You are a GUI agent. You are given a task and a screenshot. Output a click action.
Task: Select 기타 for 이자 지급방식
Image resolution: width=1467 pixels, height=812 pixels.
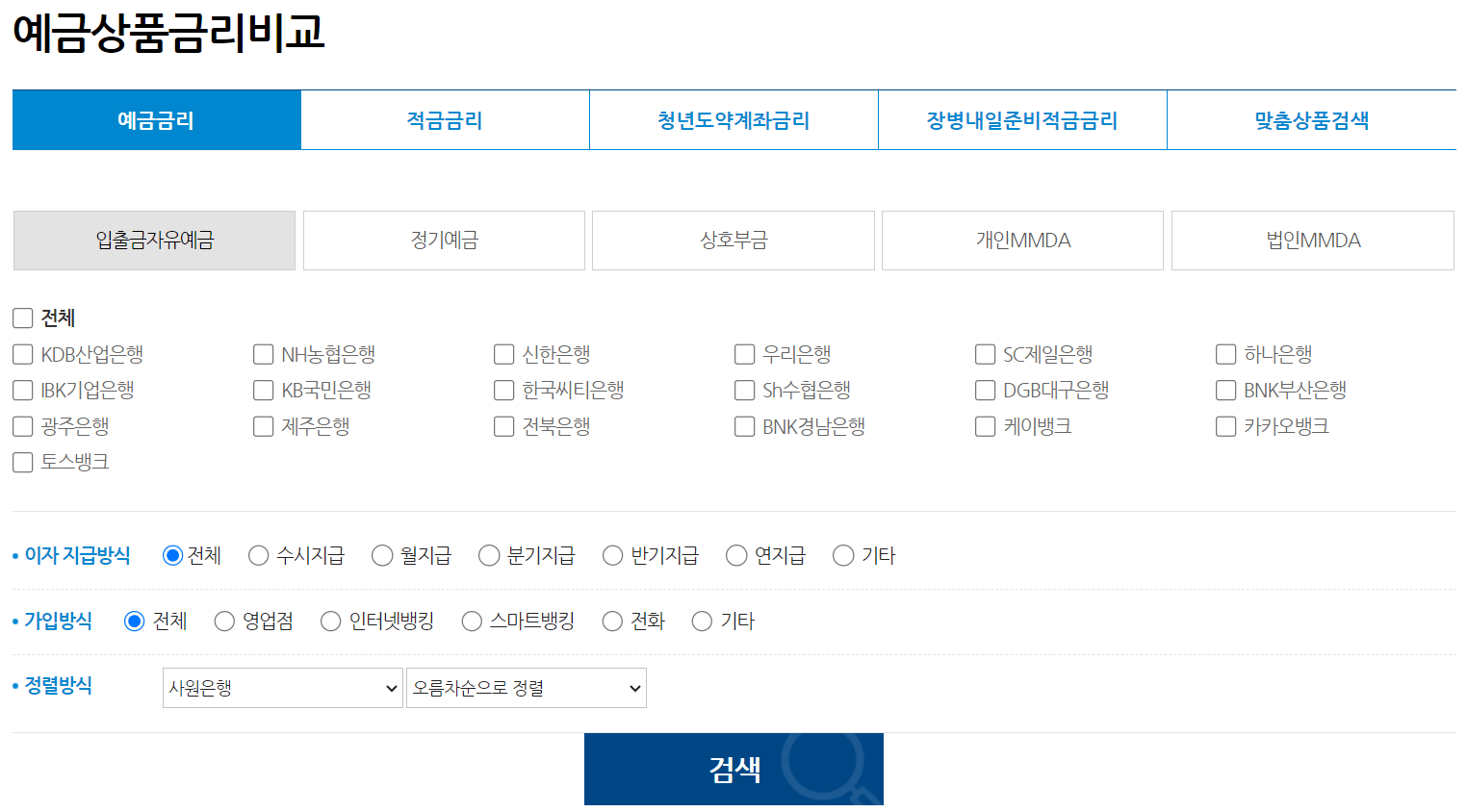[844, 556]
